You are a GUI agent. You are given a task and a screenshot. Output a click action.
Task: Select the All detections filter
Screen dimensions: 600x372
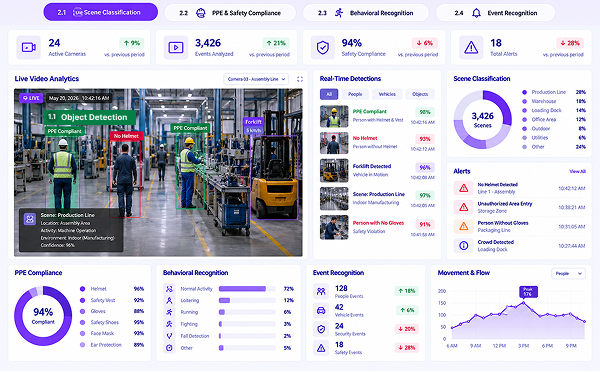(x=329, y=94)
